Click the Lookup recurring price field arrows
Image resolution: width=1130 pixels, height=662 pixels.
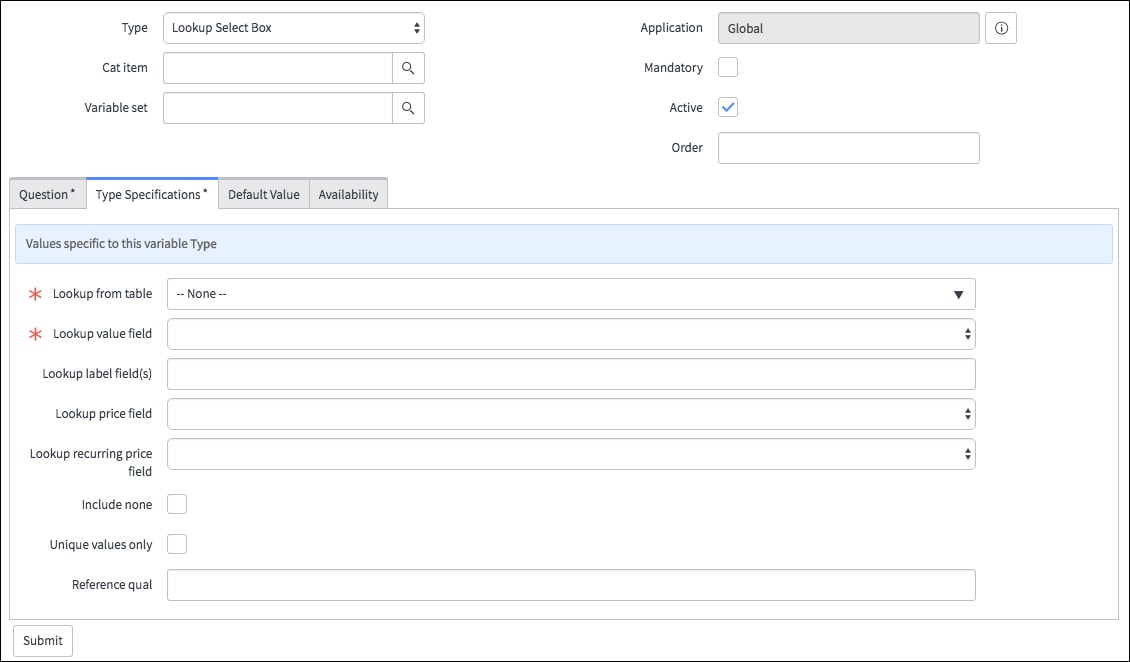(966, 453)
